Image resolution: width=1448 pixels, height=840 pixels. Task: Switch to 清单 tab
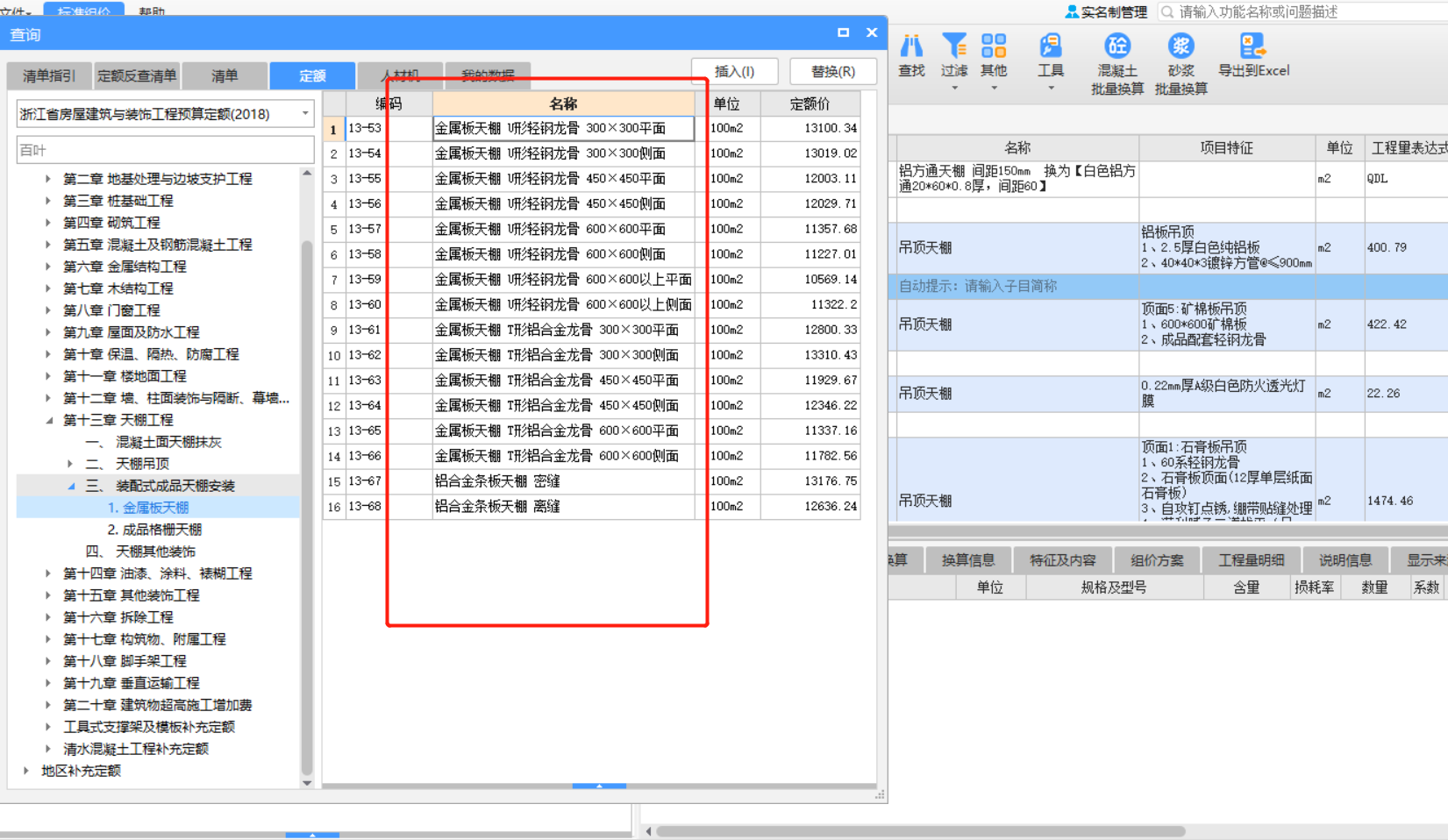(225, 76)
